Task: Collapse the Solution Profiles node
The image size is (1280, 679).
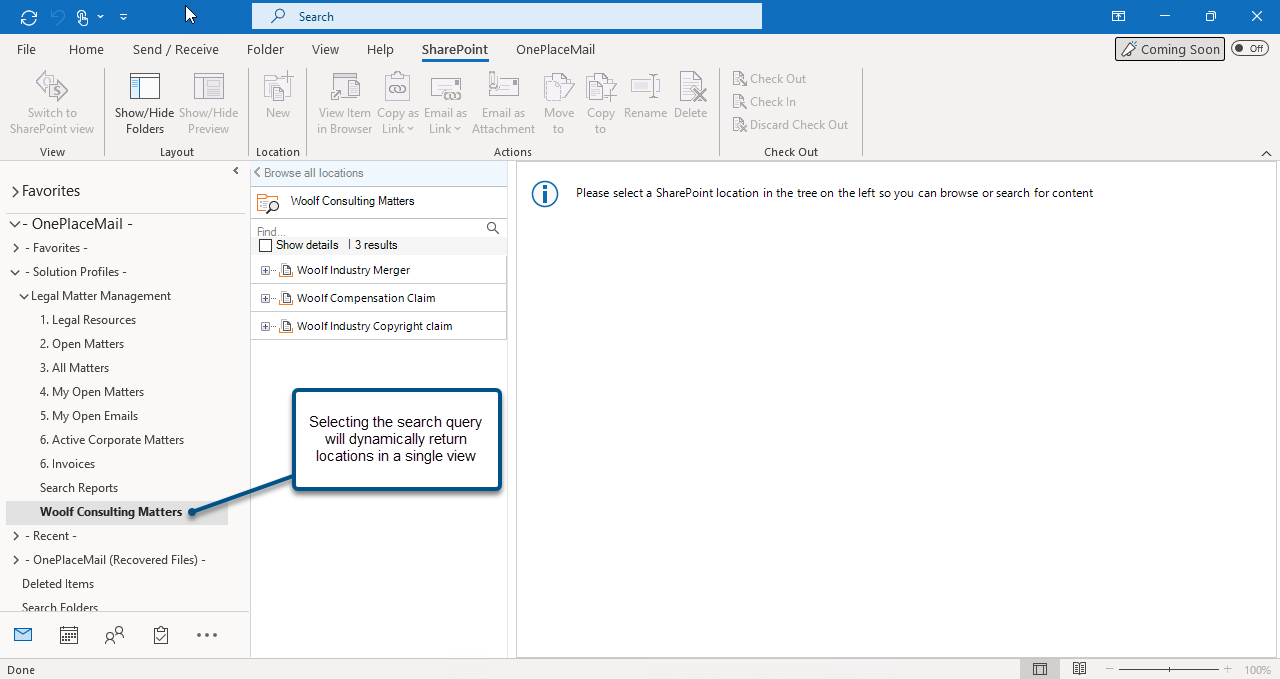Action: [x=15, y=272]
